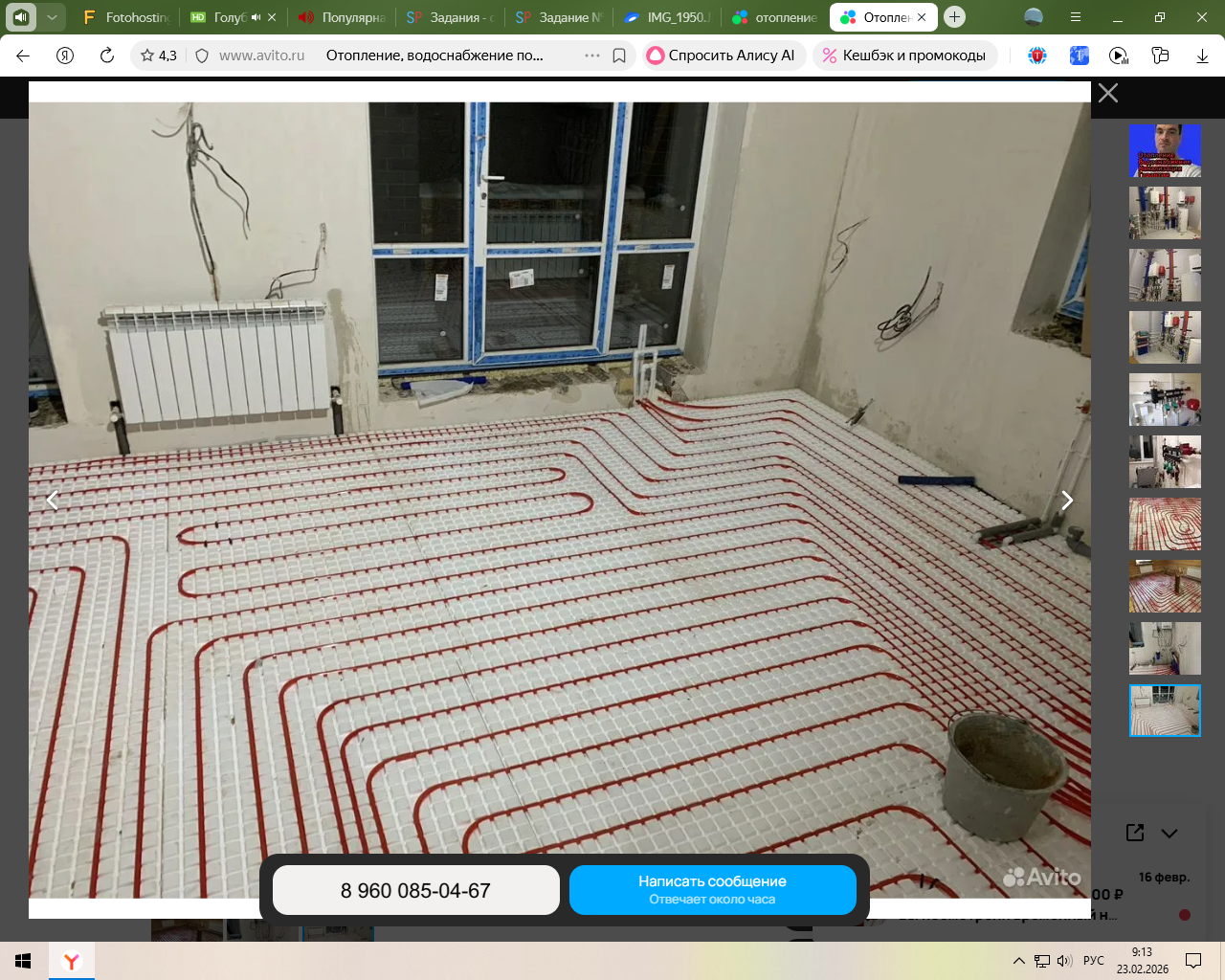Screen dimensions: 1225x980
Task: Open the share icon below the thumbnails
Action: coord(1135,833)
